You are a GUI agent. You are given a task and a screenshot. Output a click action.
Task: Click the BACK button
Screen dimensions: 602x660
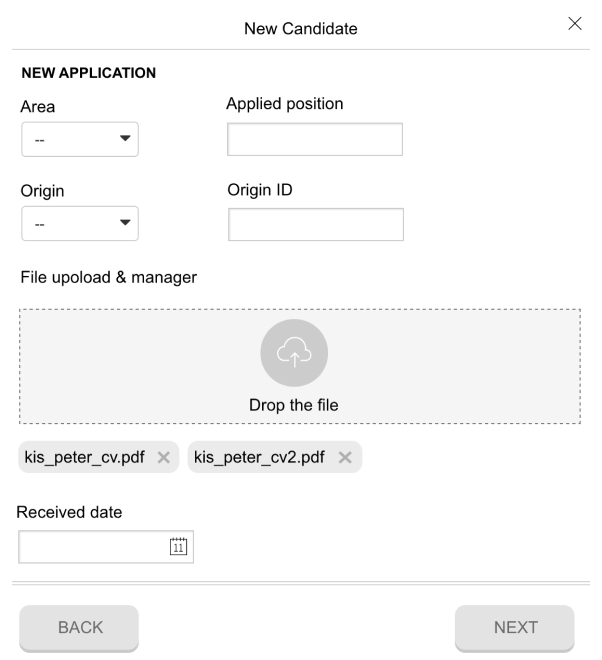[x=79, y=628]
